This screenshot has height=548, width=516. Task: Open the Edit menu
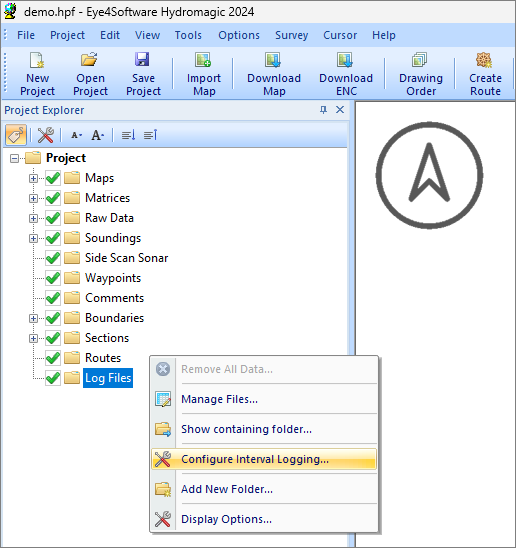(x=110, y=35)
